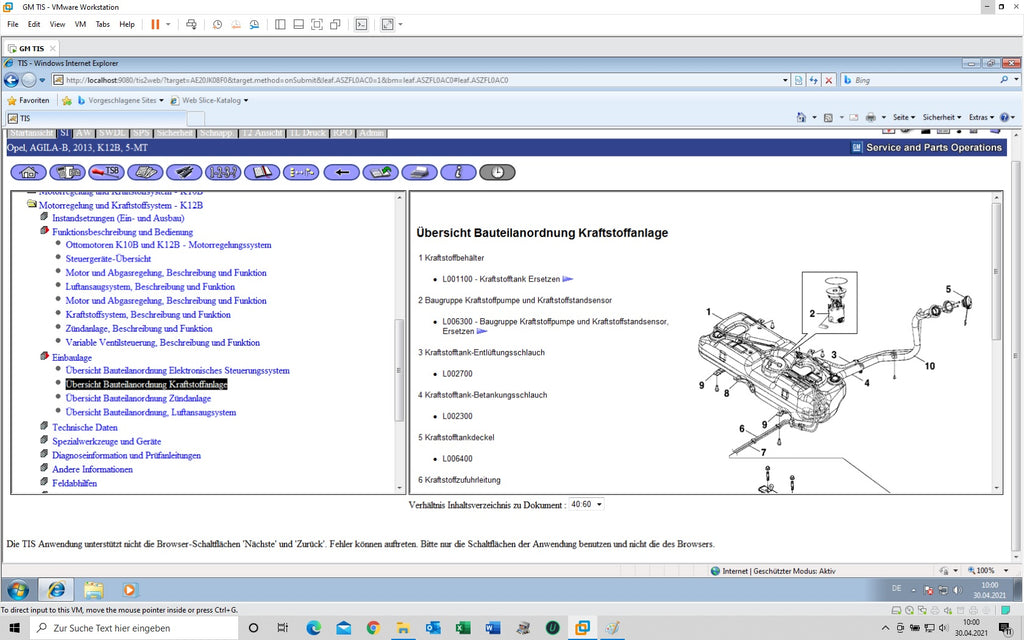Click the printer icon in TIS toolbar
This screenshot has width=1024, height=640.
[419, 172]
